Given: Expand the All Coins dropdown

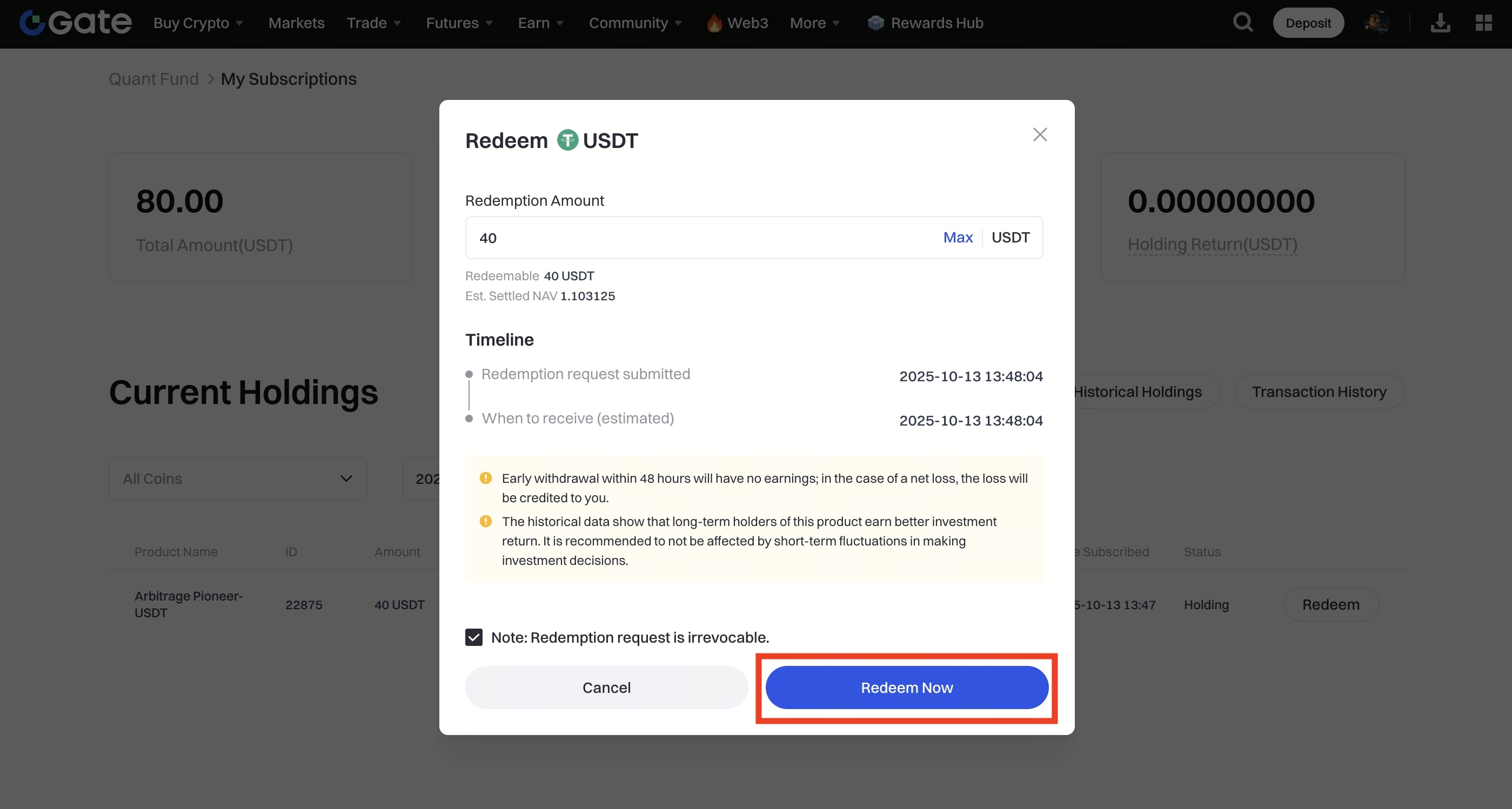Looking at the screenshot, I should coord(238,478).
